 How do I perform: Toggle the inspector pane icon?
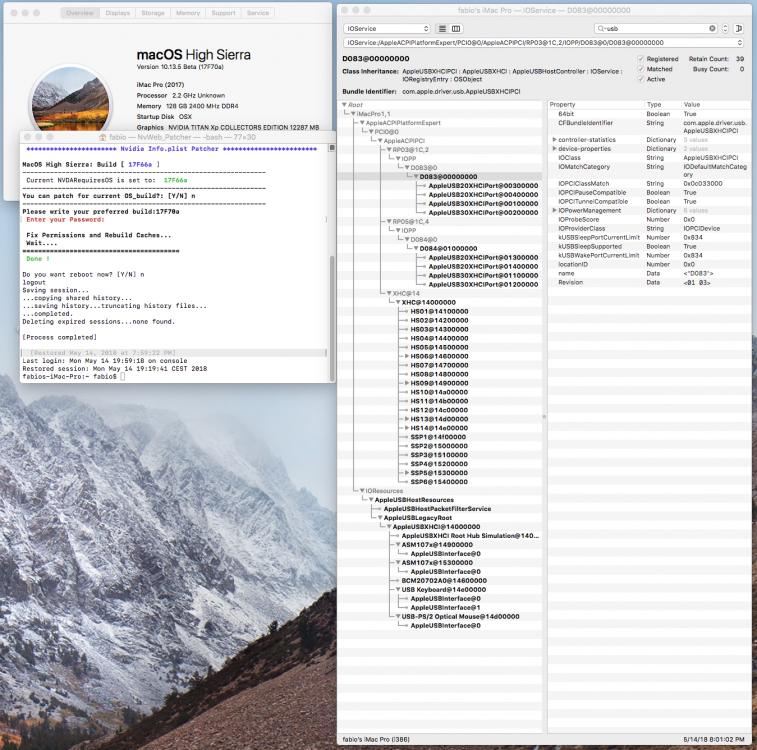click(x=738, y=28)
